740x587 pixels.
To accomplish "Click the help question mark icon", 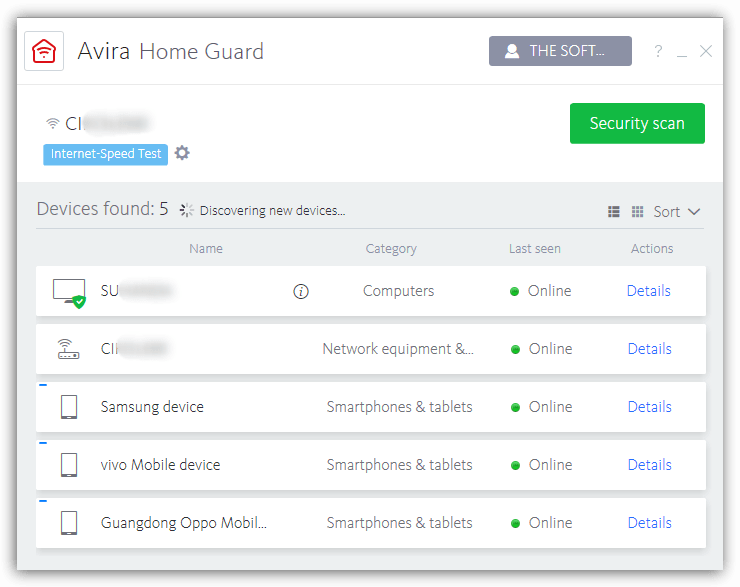I will [x=658, y=51].
